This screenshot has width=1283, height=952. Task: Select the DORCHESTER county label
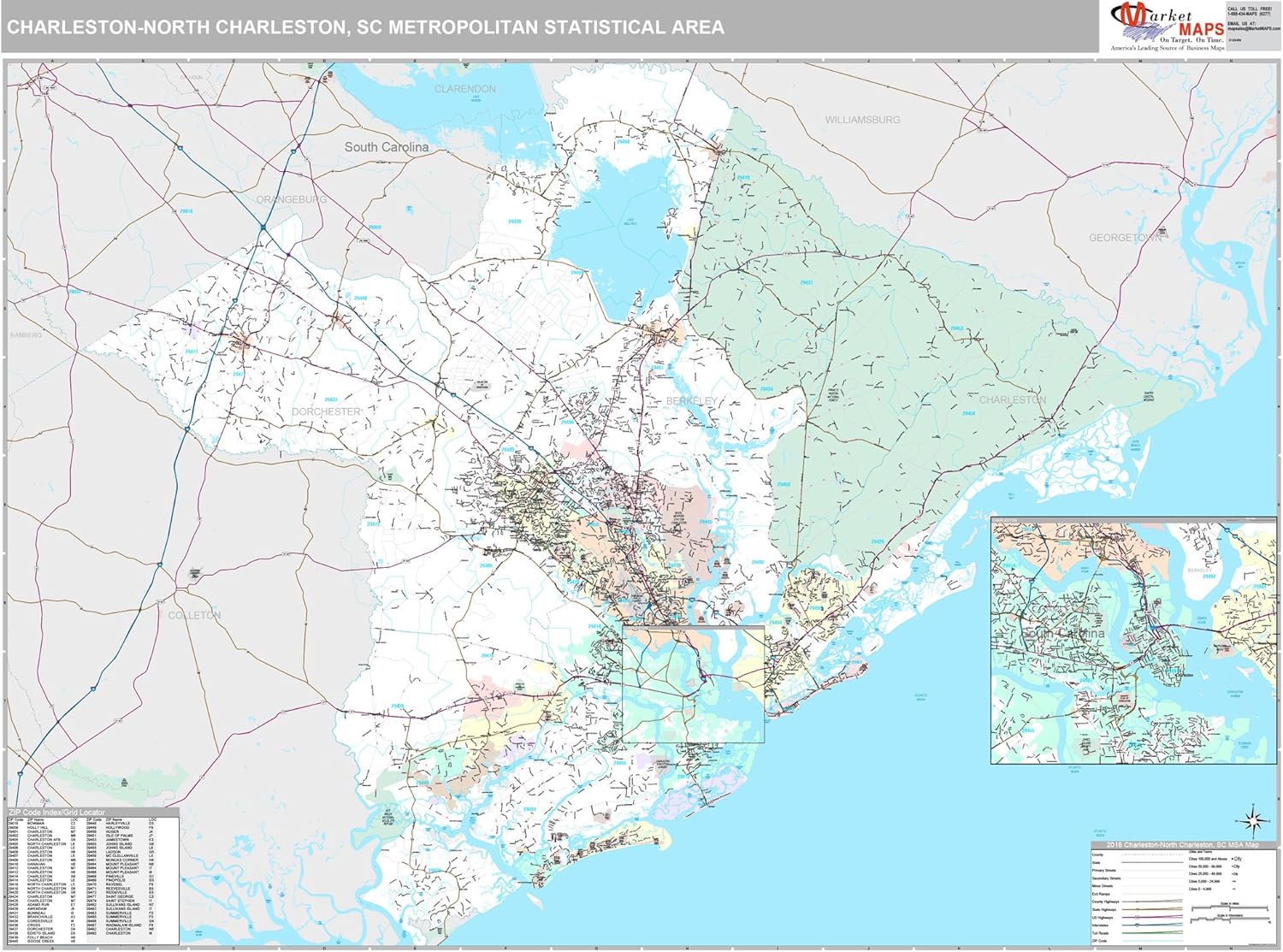point(325,410)
